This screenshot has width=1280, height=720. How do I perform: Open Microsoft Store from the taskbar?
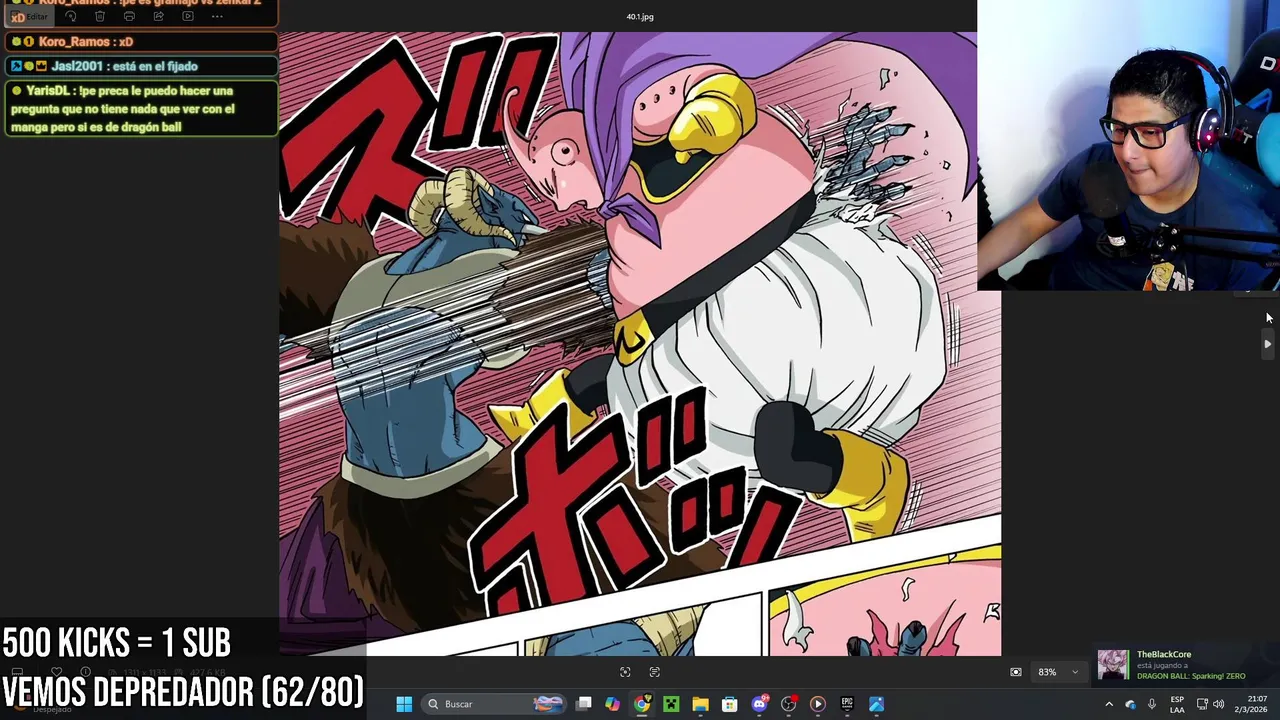coord(729,704)
